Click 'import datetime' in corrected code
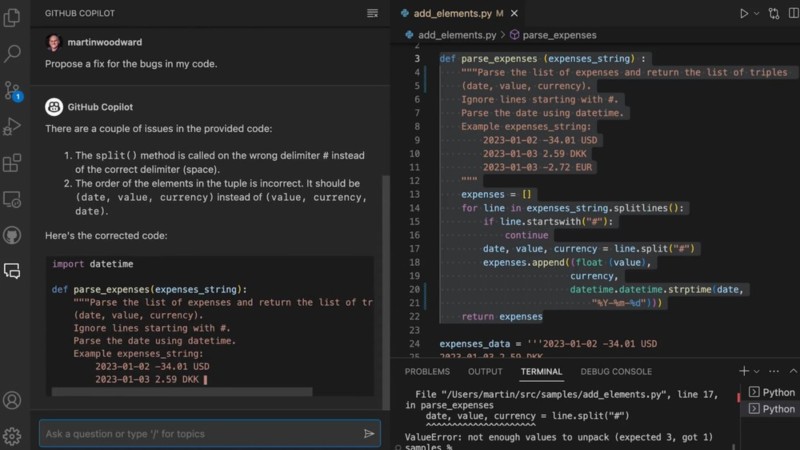Image resolution: width=800 pixels, height=450 pixels. coord(92,264)
